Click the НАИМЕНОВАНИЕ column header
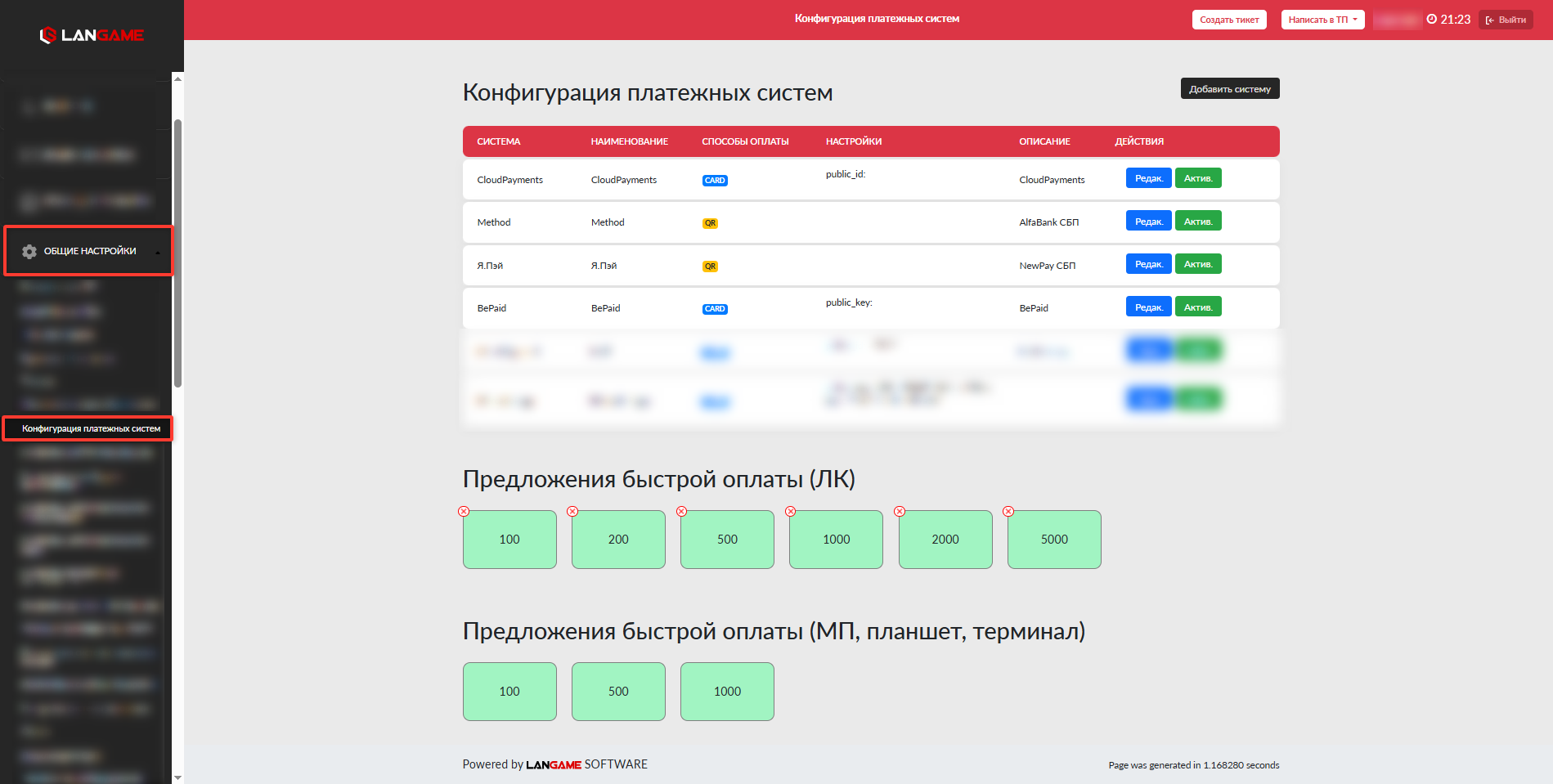The width and height of the screenshot is (1553, 784). click(630, 141)
